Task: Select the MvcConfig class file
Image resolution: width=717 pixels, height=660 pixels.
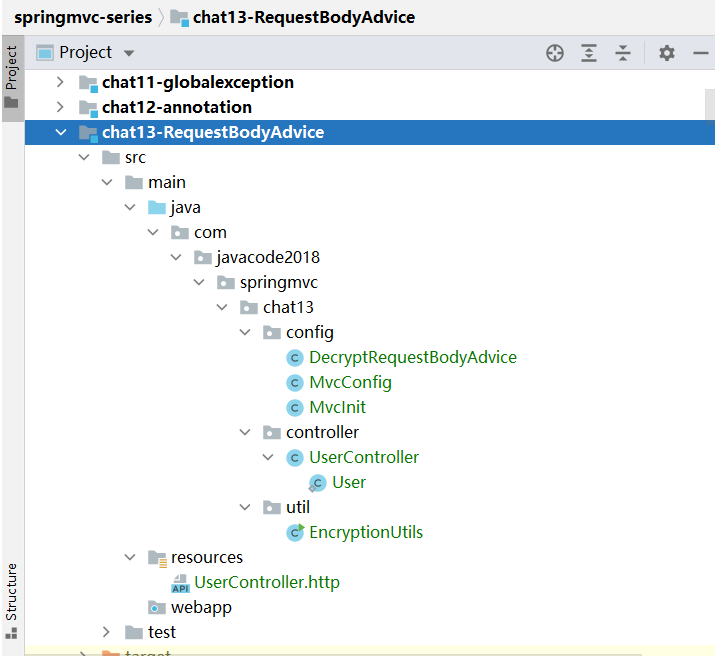Action: 350,382
